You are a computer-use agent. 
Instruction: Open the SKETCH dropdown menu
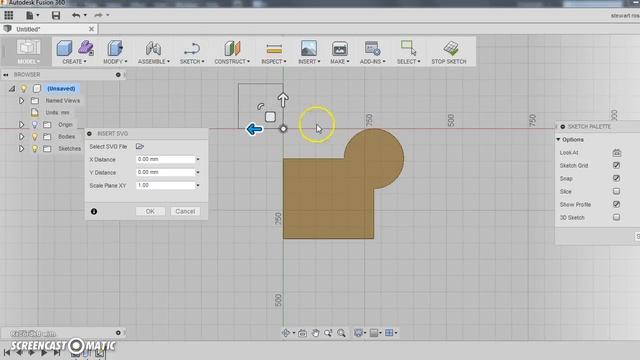pos(192,62)
